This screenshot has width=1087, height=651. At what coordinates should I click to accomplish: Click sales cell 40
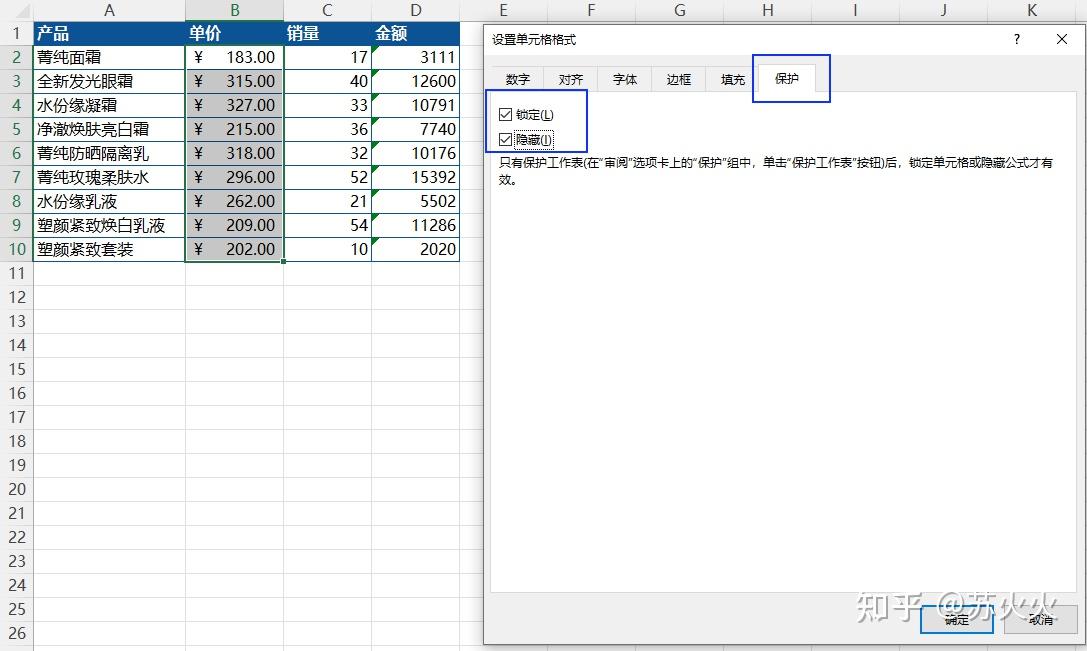point(327,81)
